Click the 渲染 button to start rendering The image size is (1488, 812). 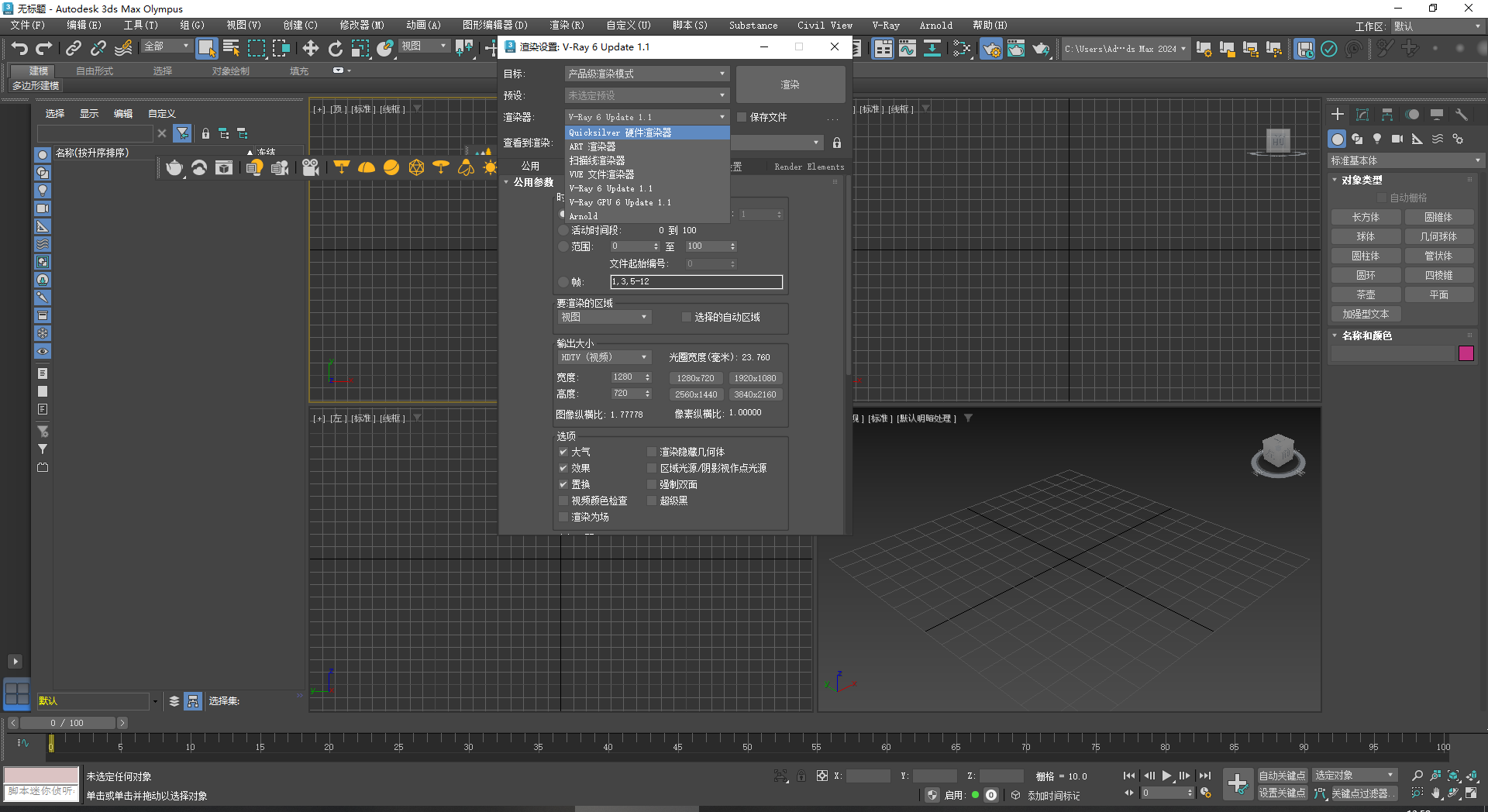pos(790,84)
